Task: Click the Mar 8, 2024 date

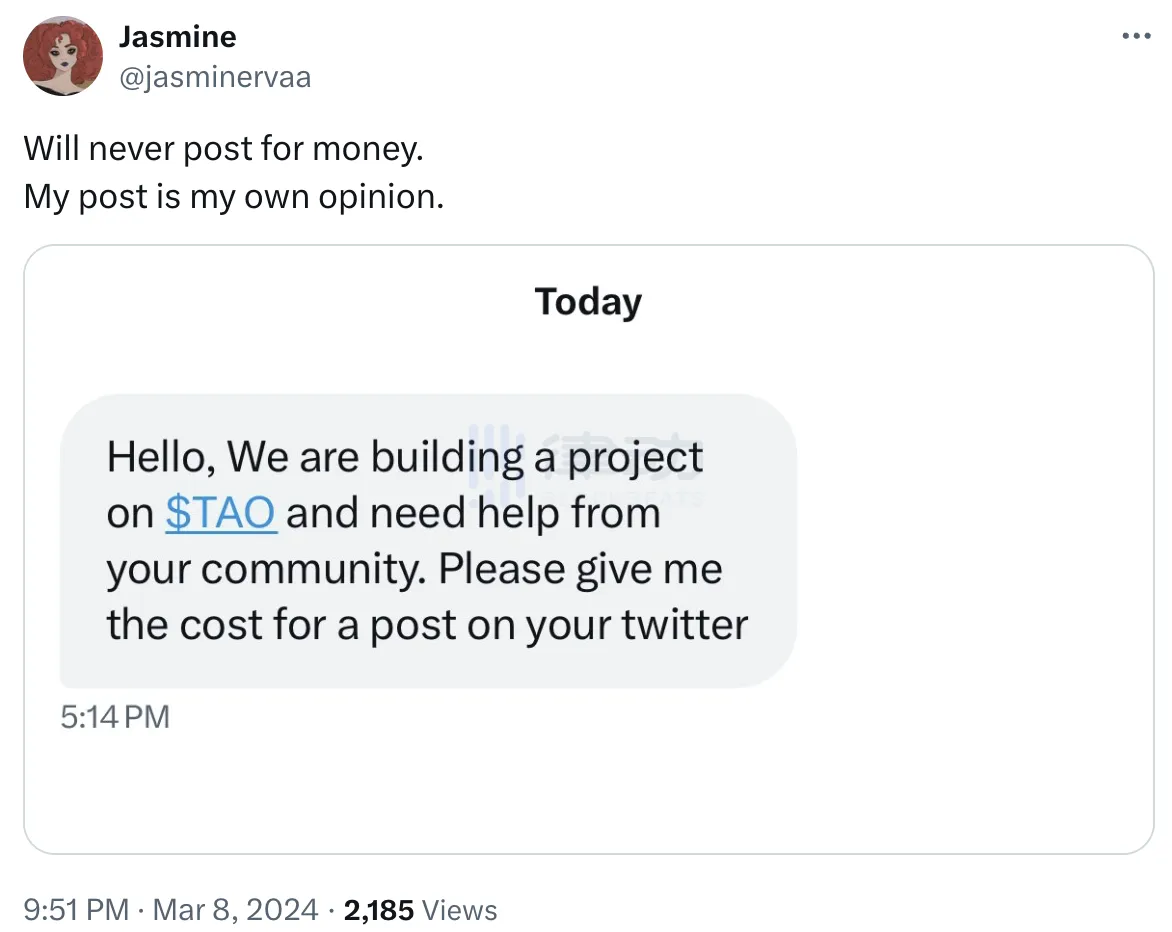Action: (x=238, y=909)
